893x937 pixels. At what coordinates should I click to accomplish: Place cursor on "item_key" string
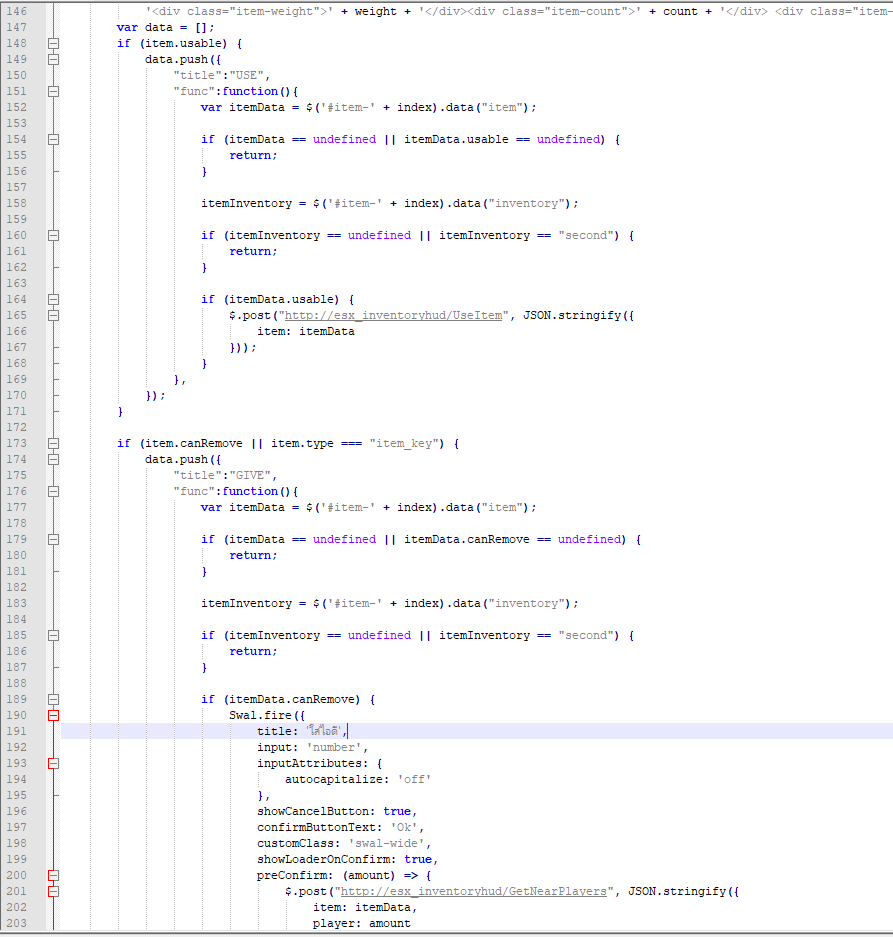click(406, 443)
